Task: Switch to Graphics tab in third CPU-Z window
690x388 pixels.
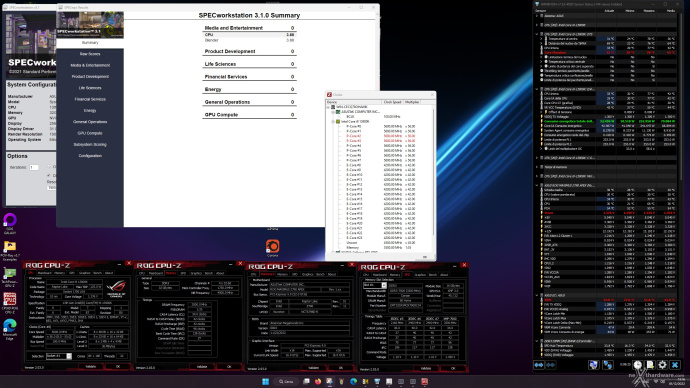Action: (x=307, y=274)
